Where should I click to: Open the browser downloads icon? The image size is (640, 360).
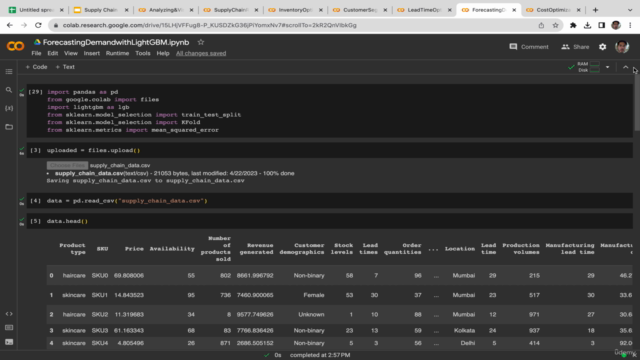(587, 25)
